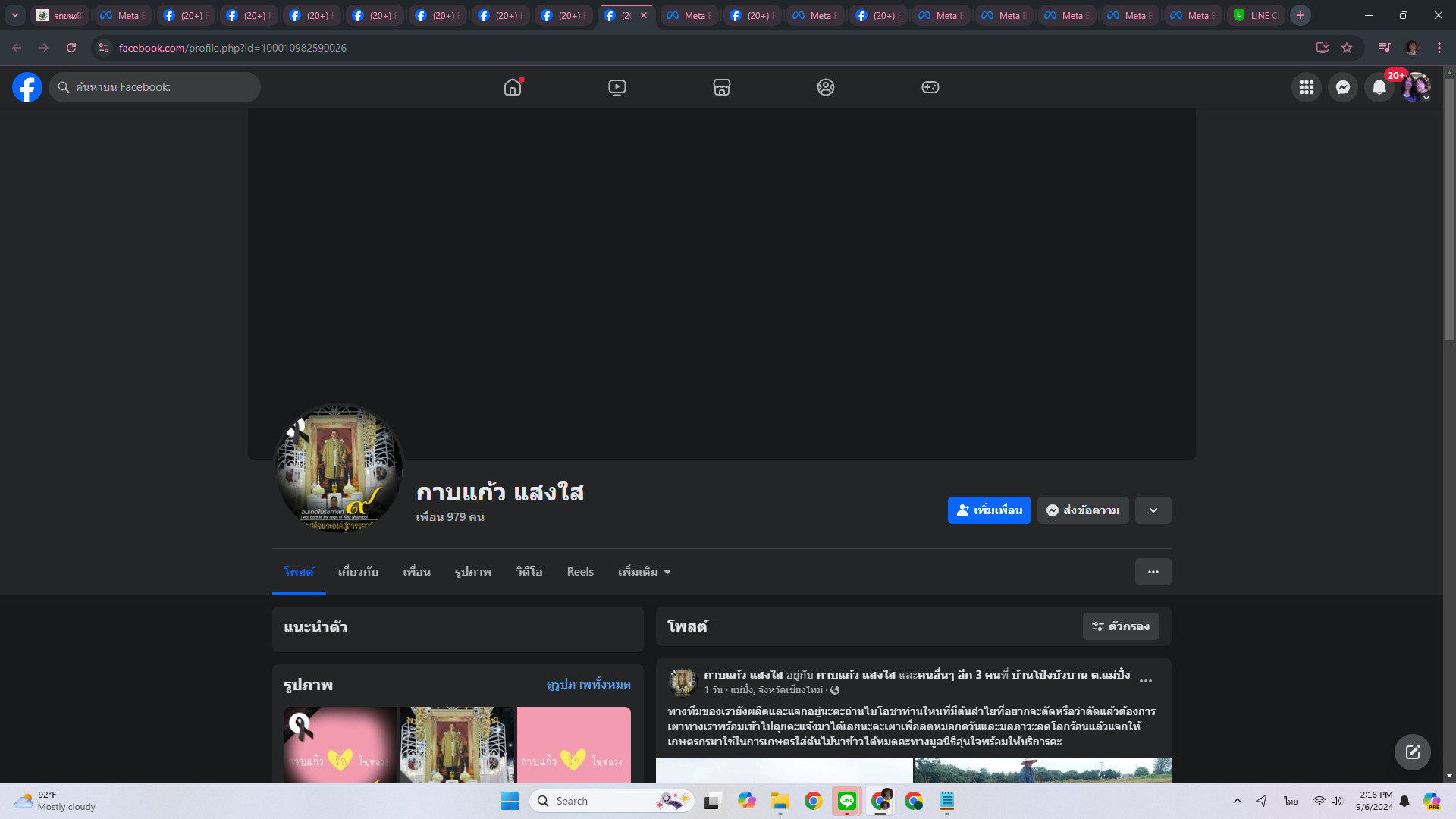Go to Facebook Home feed icon

coord(513,87)
